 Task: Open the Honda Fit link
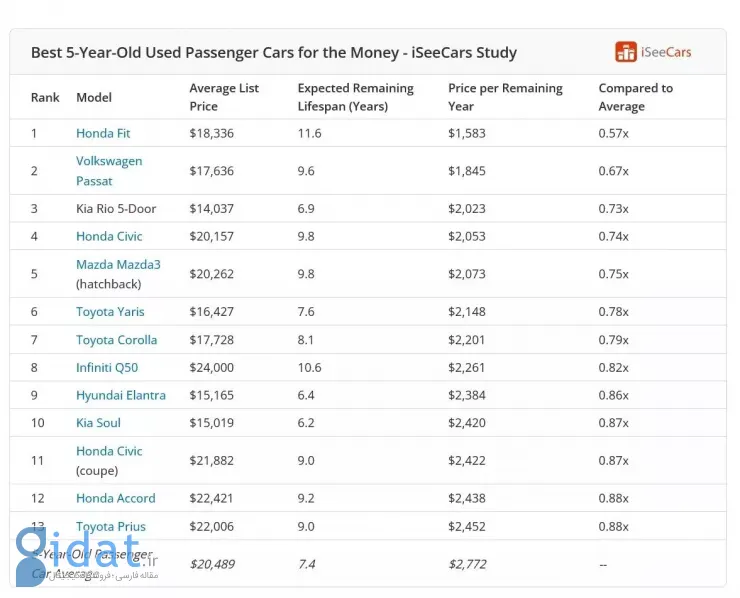click(x=103, y=134)
